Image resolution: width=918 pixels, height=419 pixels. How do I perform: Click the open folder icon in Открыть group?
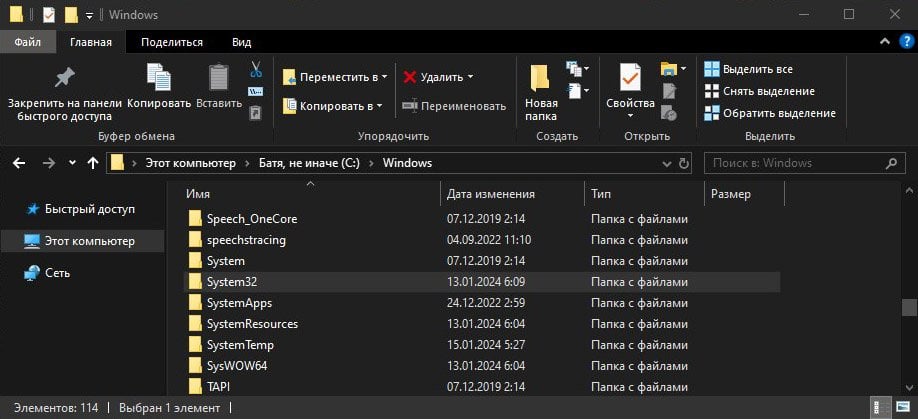668,69
